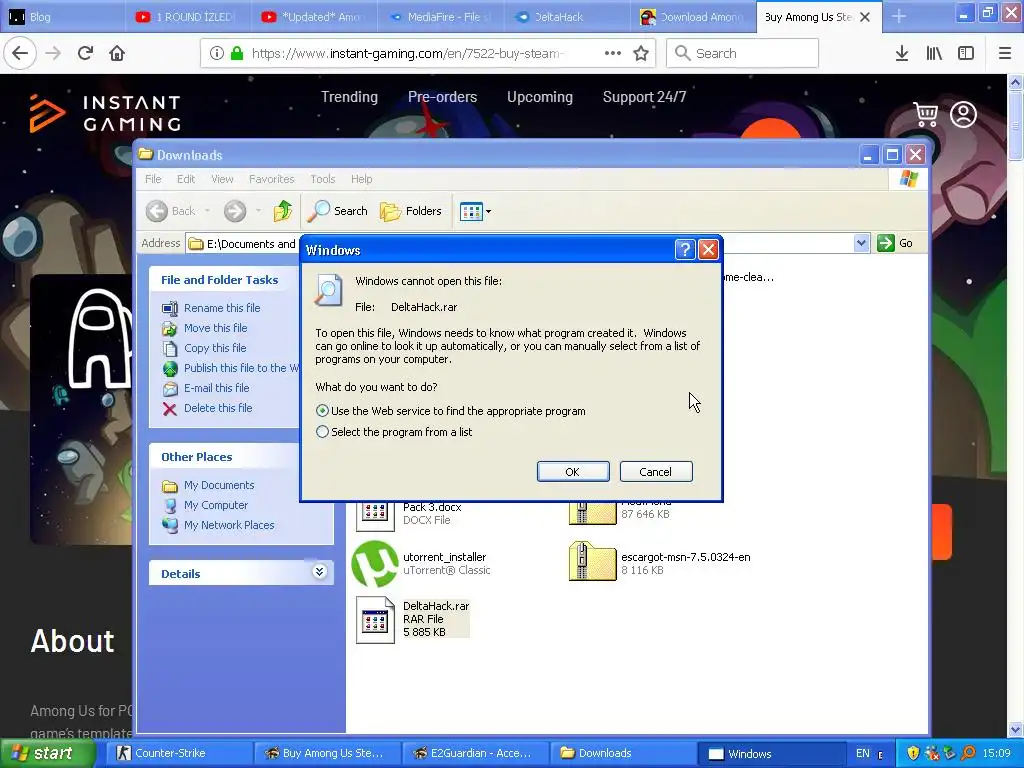Click the browser page vertical scrollbar
1024x768 pixels.
point(1016,404)
